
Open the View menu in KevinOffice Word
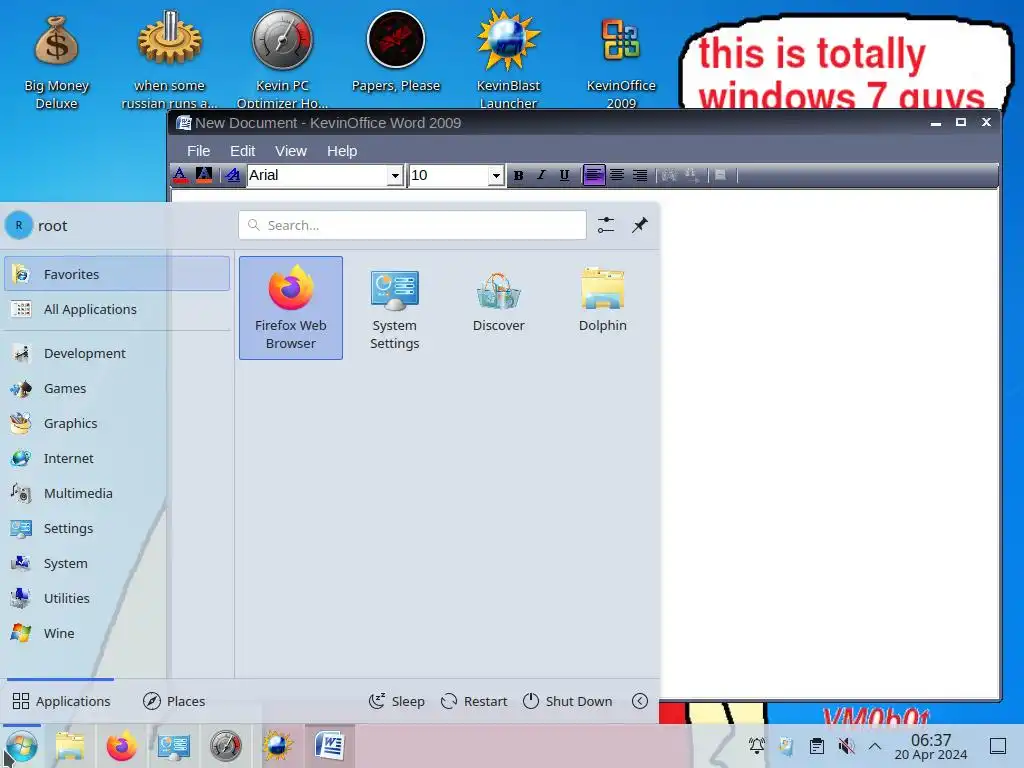coord(291,151)
